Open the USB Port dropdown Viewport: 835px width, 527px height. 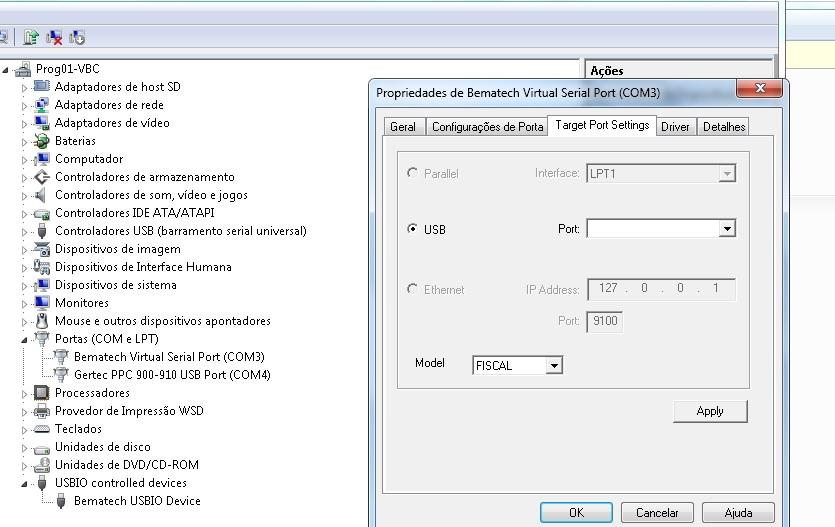pos(727,228)
